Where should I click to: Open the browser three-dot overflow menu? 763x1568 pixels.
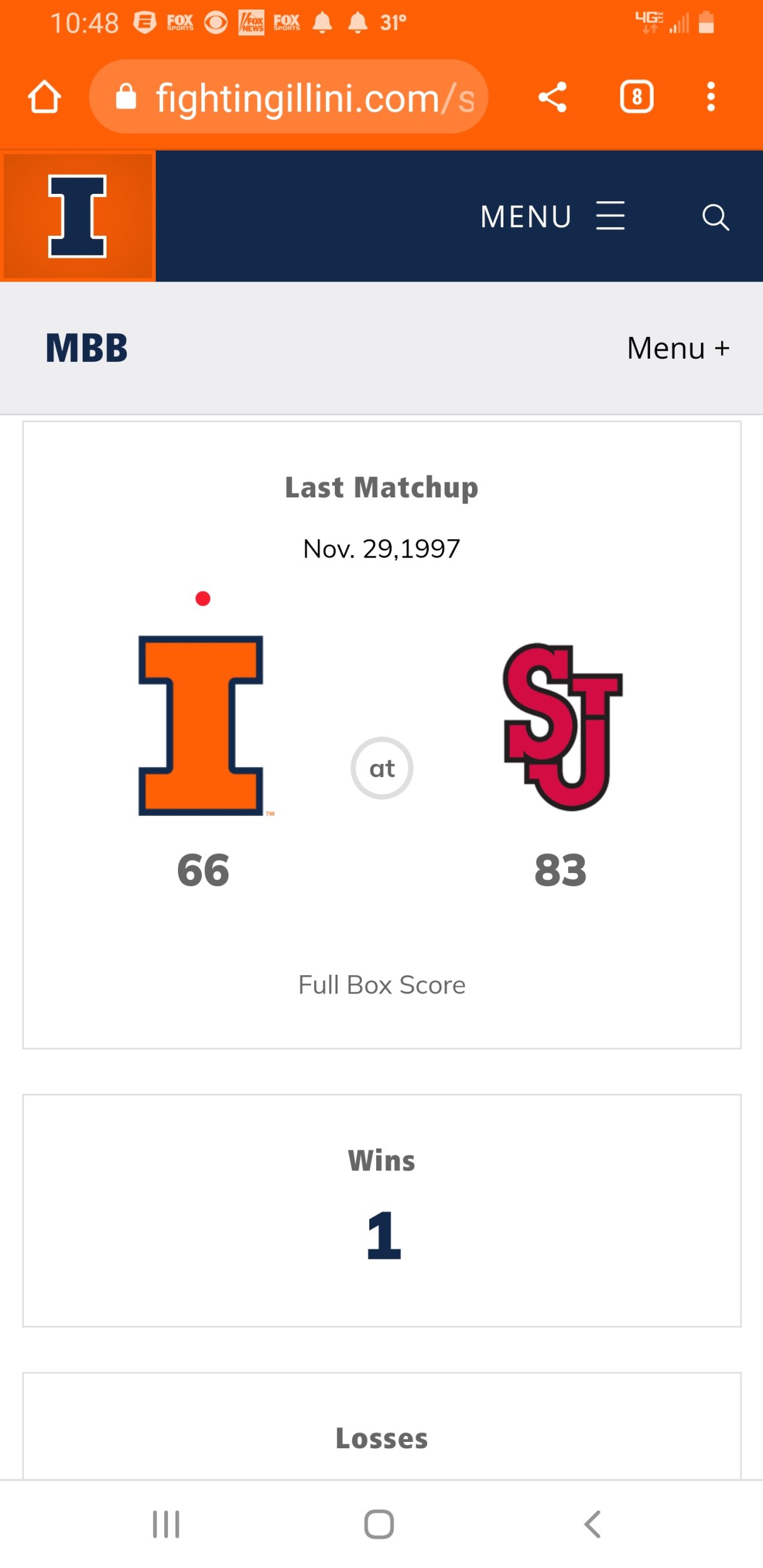pos(710,97)
